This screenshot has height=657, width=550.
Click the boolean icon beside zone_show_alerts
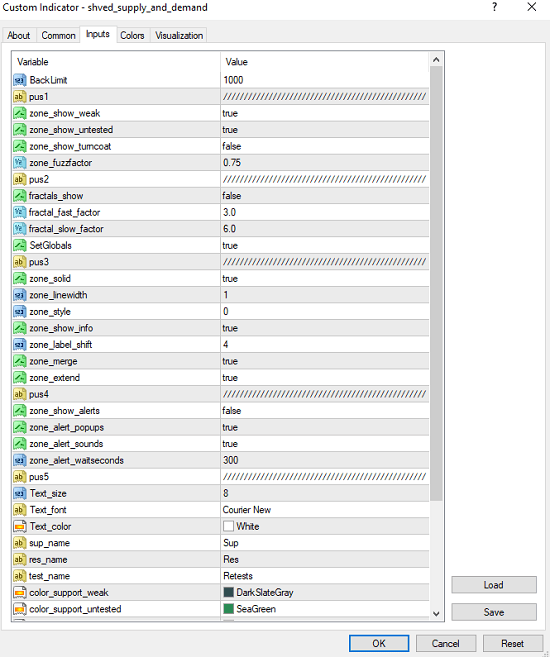coord(19,411)
